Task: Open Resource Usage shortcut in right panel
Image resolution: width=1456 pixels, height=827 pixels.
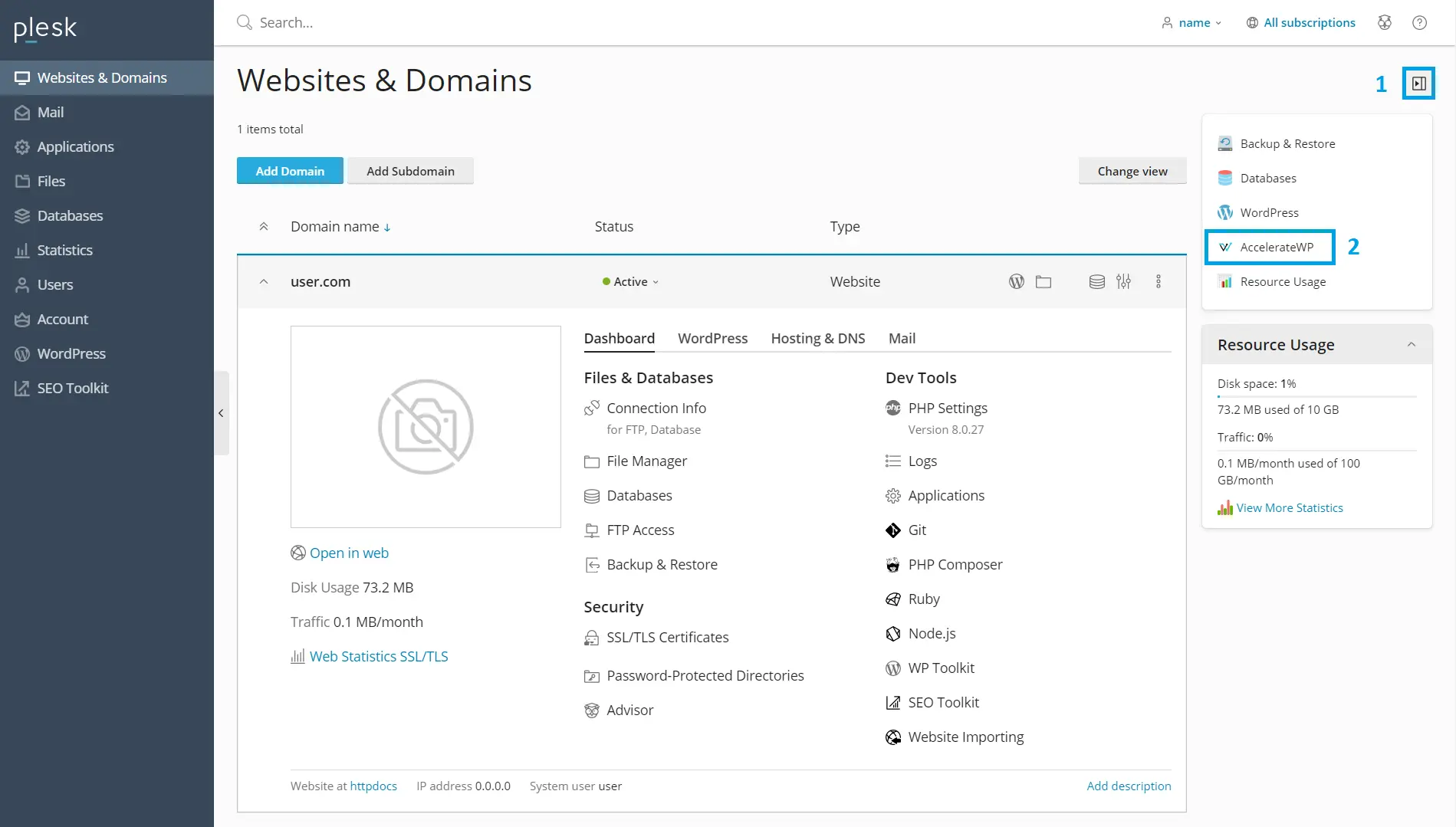Action: (1272, 281)
